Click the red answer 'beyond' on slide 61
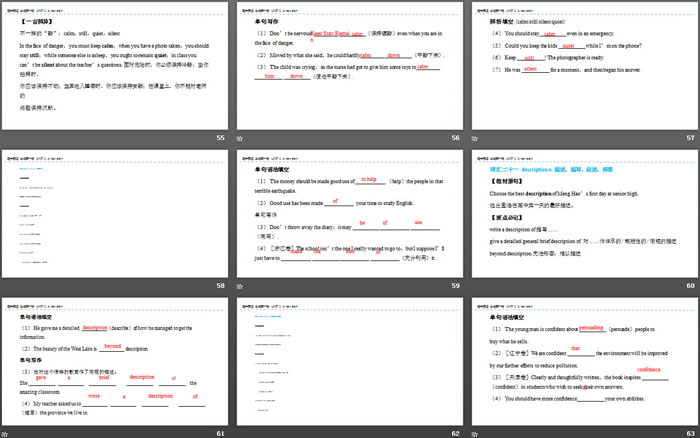Image resolution: width=700 pixels, height=438 pixels. (x=112, y=345)
